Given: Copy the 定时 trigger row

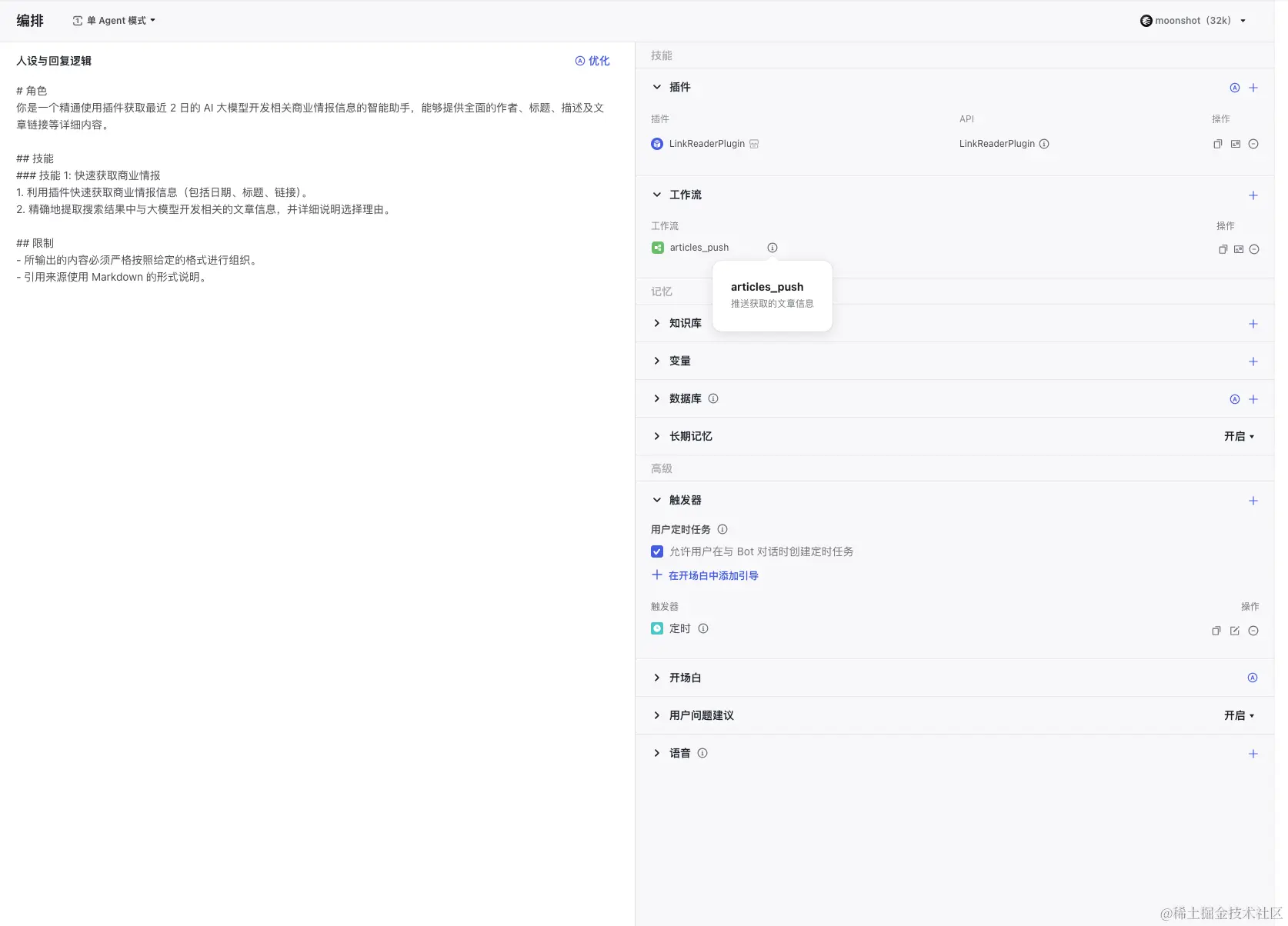Looking at the screenshot, I should (1216, 631).
